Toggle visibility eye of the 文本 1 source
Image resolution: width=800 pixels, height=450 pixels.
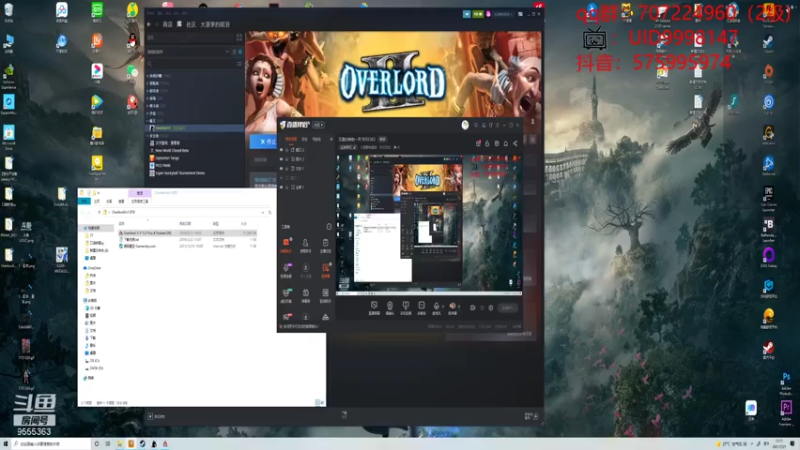tap(281, 168)
